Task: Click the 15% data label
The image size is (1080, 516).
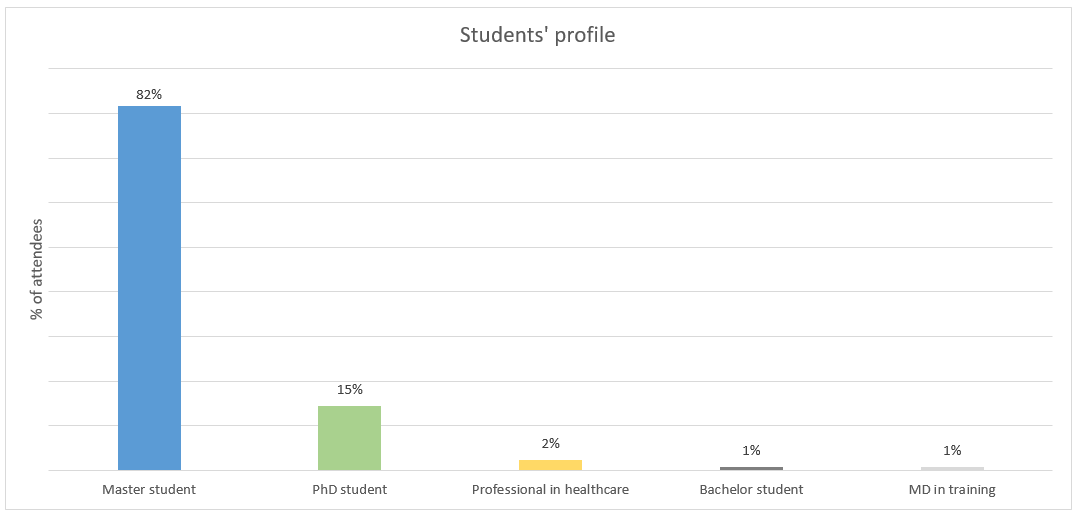Action: point(349,390)
